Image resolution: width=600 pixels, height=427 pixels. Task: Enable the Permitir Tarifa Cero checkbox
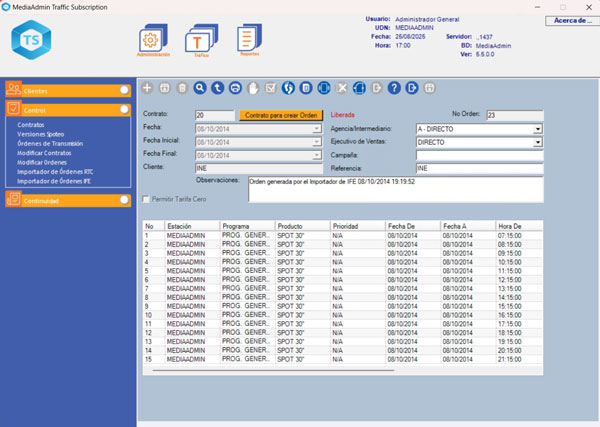click(146, 199)
